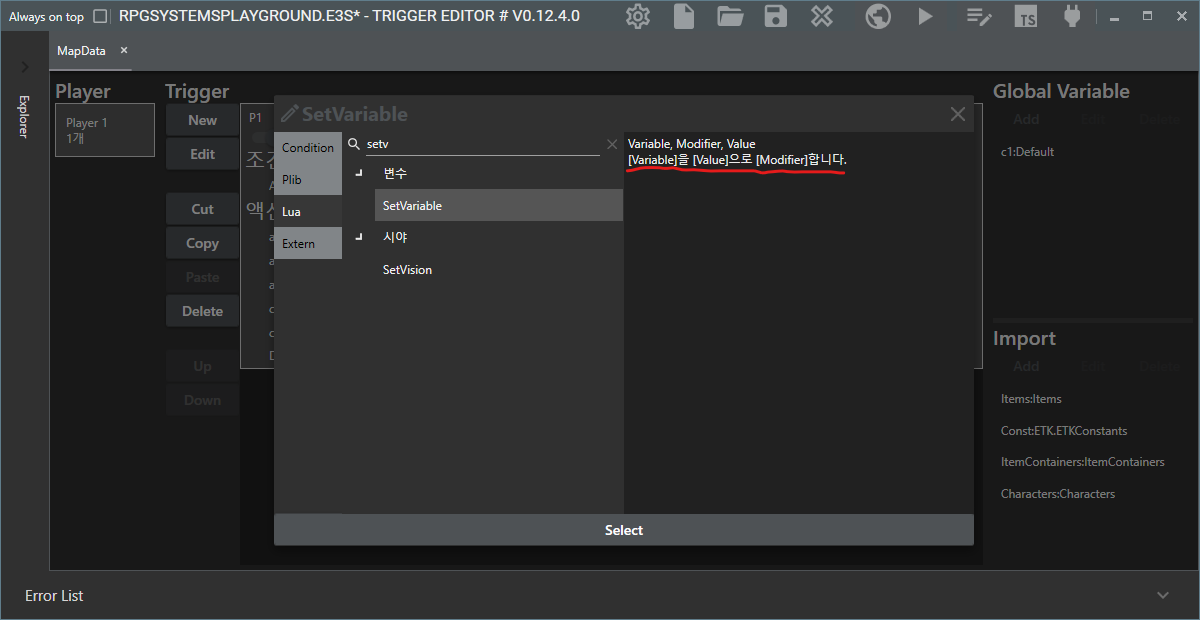Click the Add button under Import
This screenshot has width=1200, height=620.
pyautogui.click(x=1026, y=366)
